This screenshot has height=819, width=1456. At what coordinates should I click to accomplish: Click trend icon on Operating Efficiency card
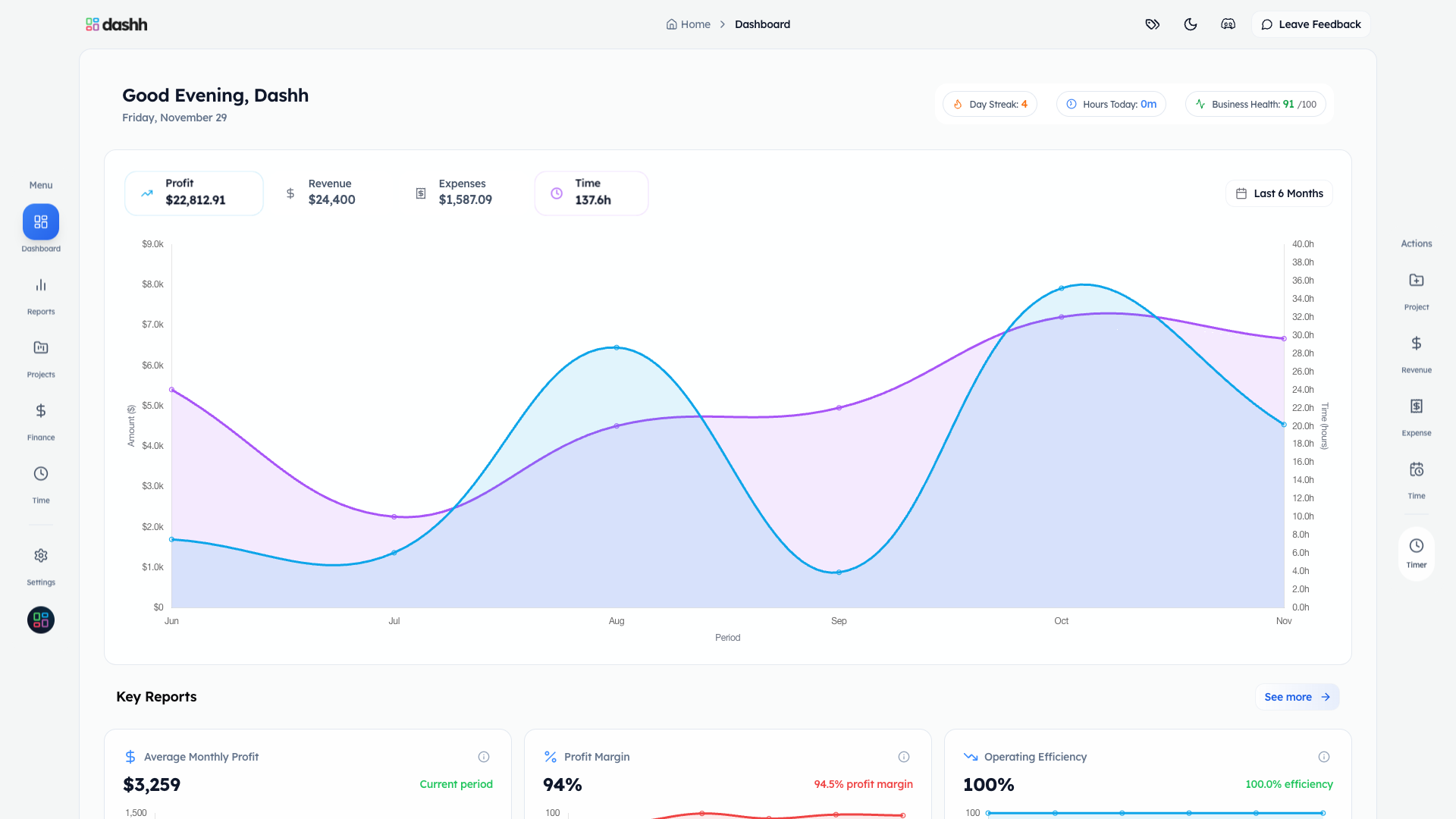(x=971, y=757)
